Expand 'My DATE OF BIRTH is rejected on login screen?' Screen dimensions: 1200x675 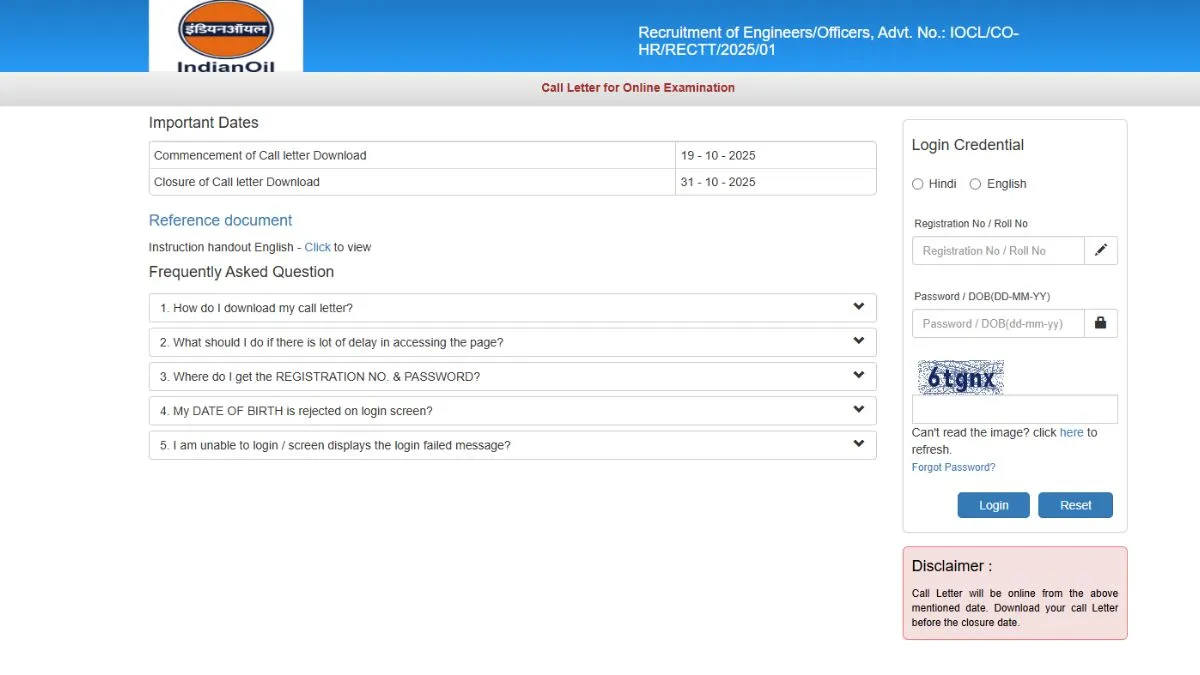[858, 410]
